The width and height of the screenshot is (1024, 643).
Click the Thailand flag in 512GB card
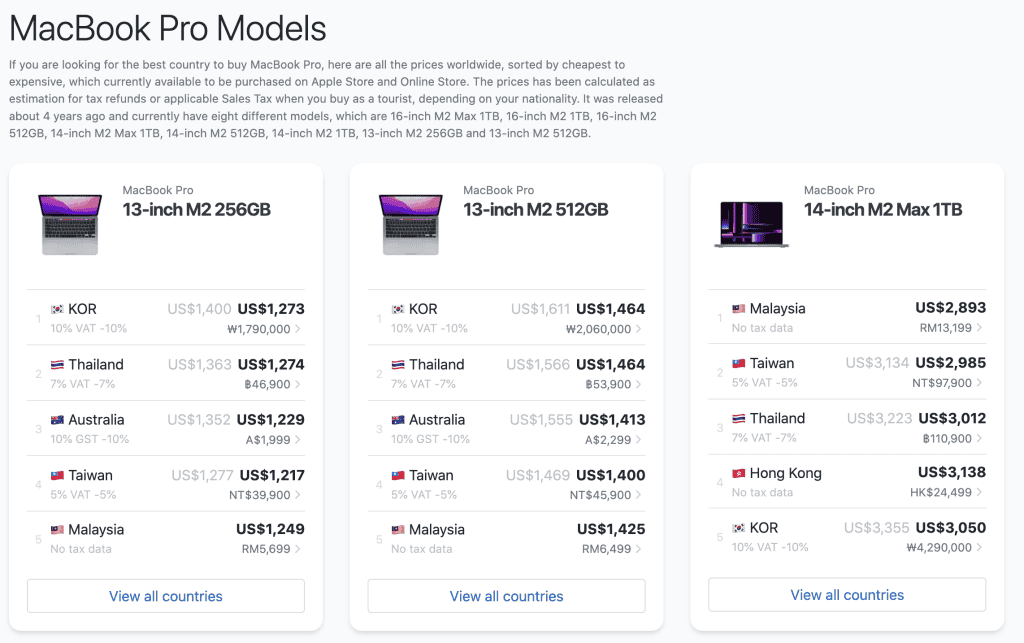[x=398, y=365]
